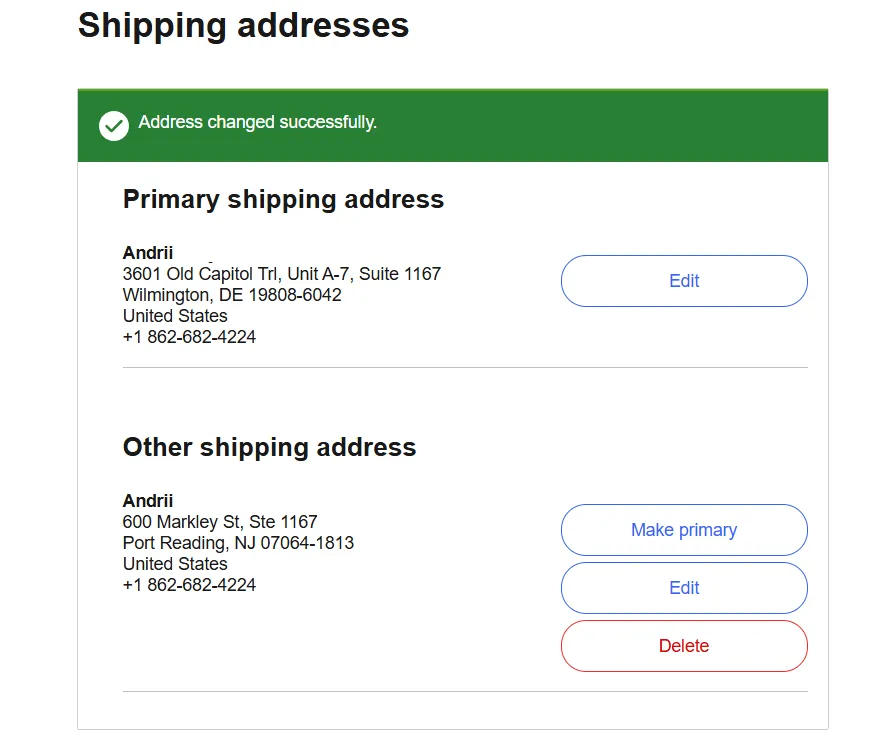
Task: Click the "Primary shipping address" heading
Action: coord(283,199)
